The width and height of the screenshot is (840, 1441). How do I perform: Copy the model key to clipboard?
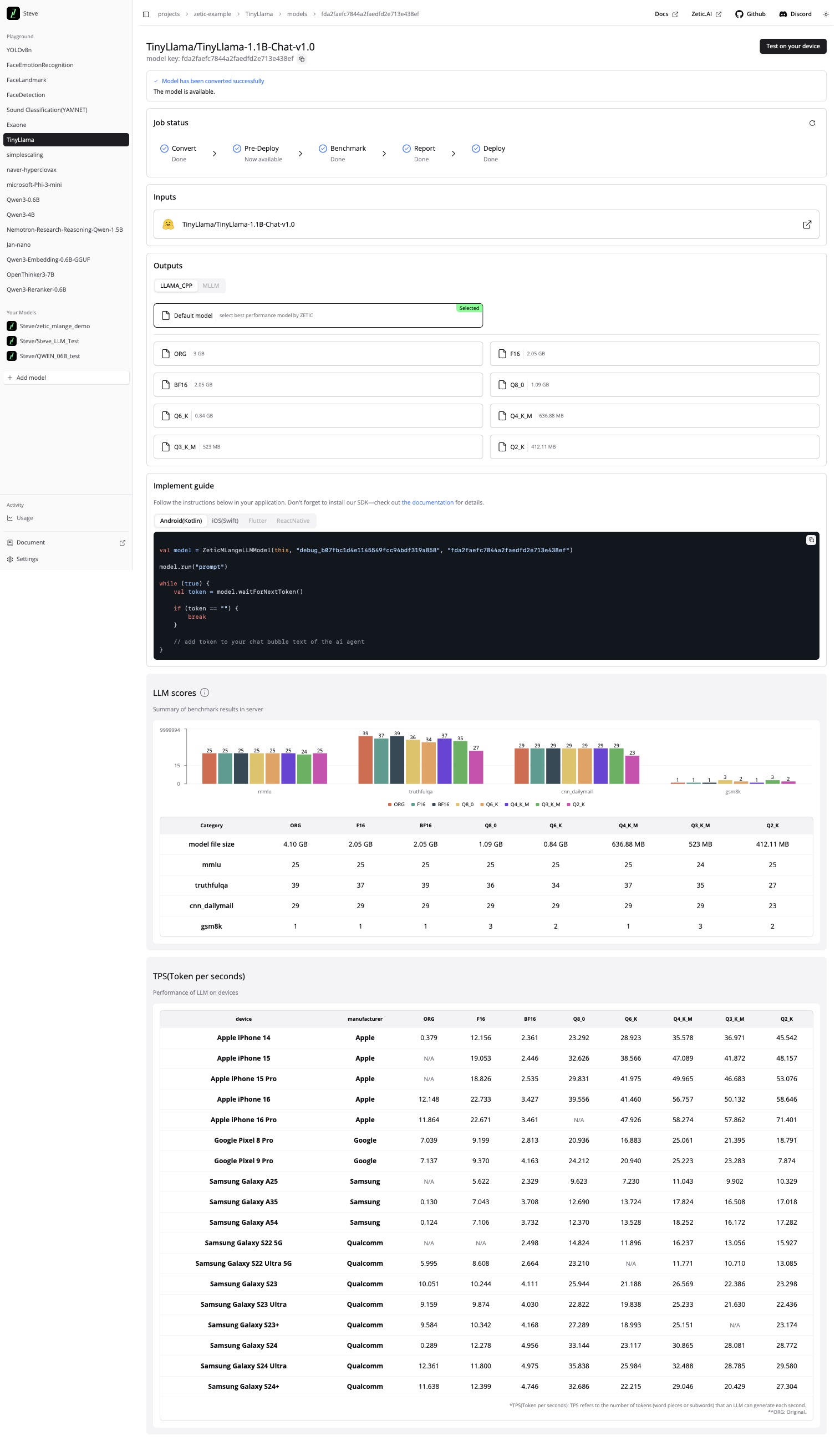click(302, 59)
